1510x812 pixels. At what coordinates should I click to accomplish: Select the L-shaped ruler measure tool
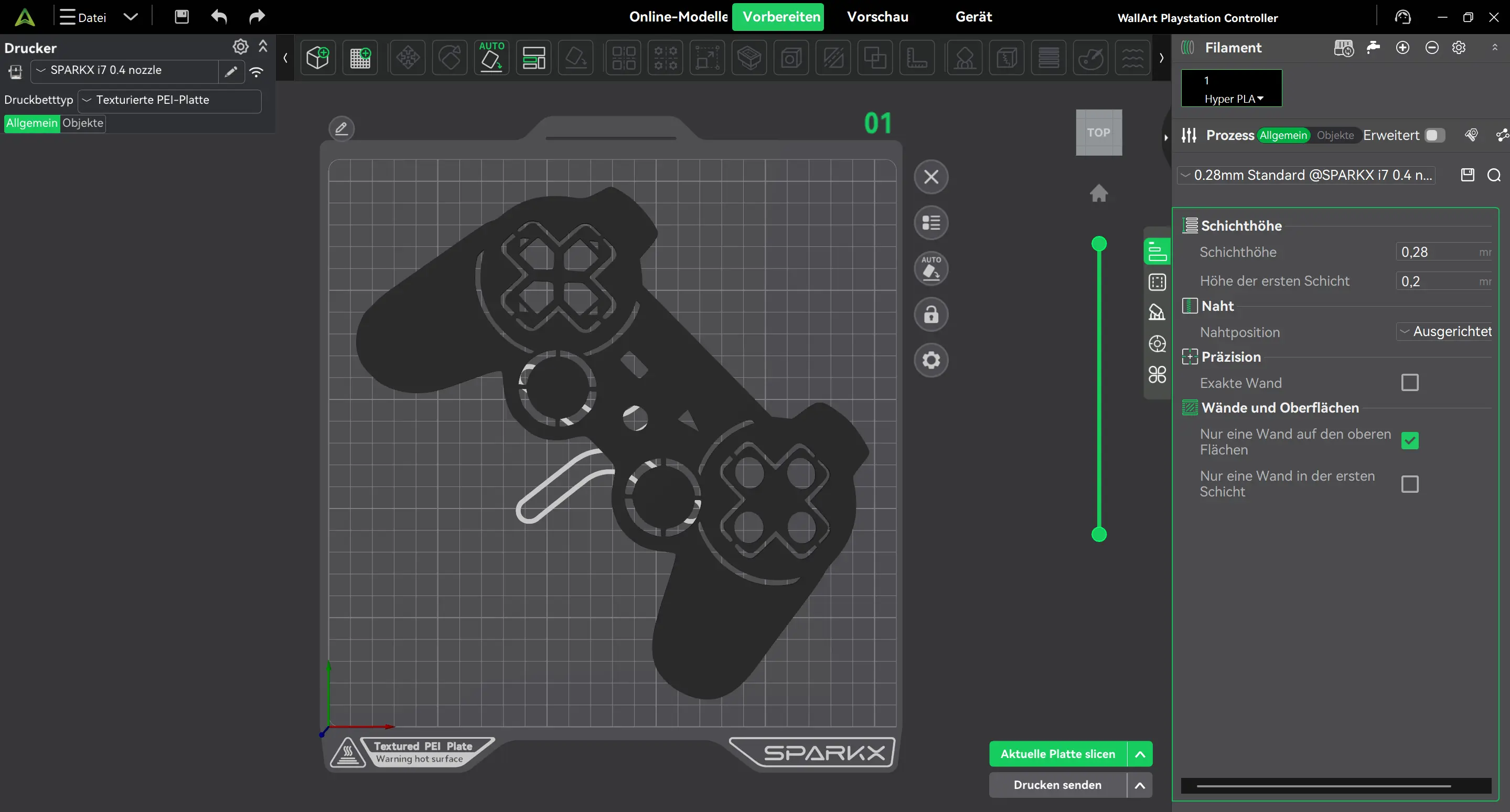917,58
